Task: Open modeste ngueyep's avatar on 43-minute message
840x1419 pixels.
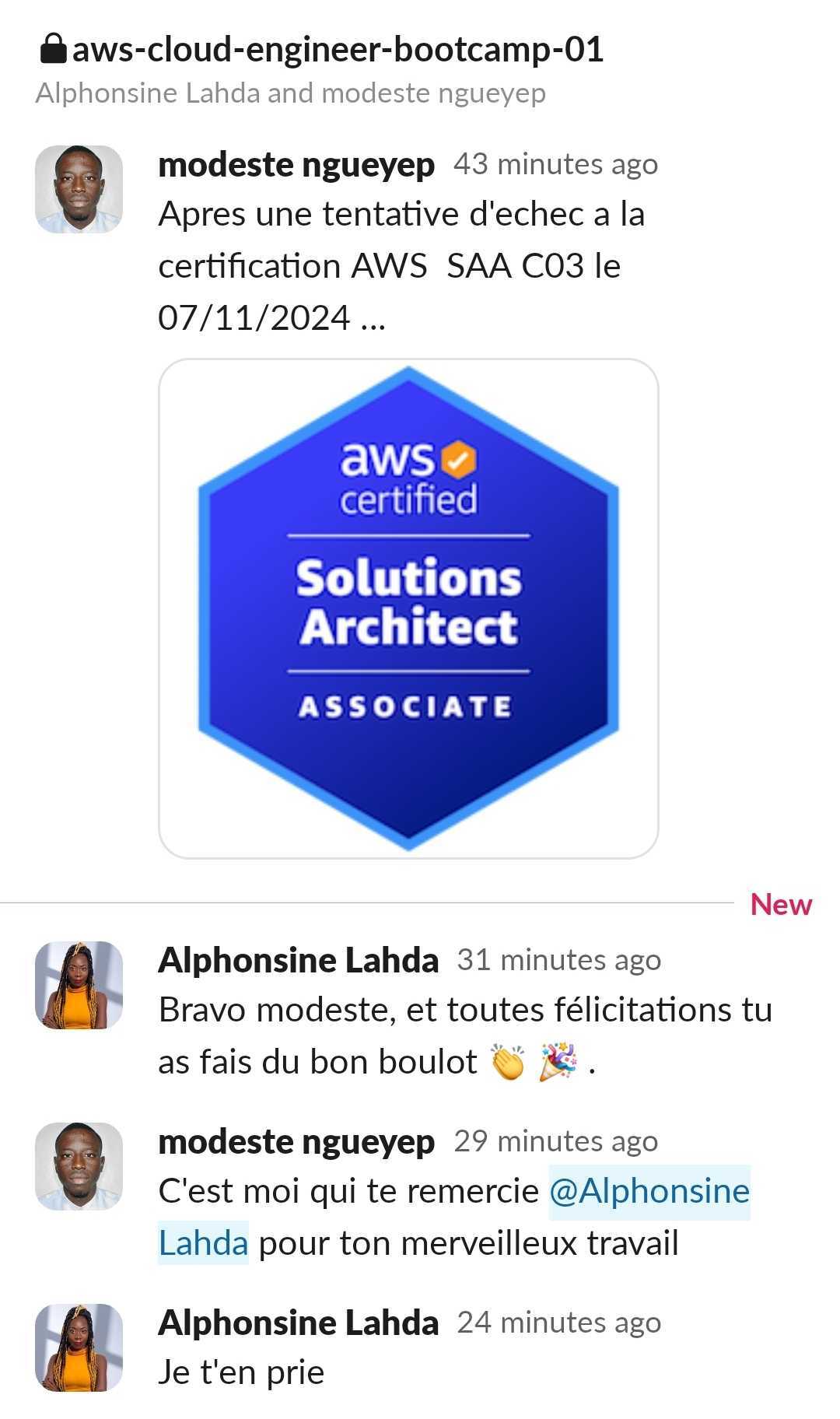Action: pyautogui.click(x=79, y=189)
